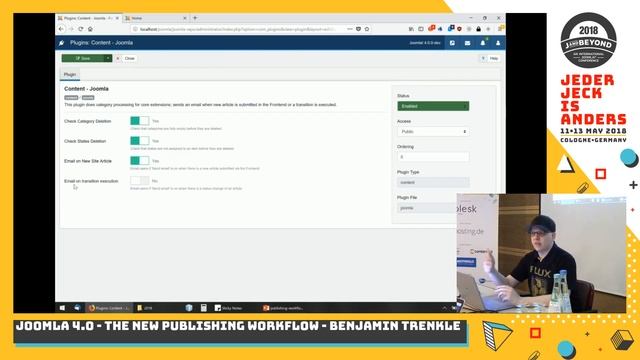Viewport: 640px width, 360px height.
Task: Click the Close button in toolbar
Action: click(x=126, y=58)
